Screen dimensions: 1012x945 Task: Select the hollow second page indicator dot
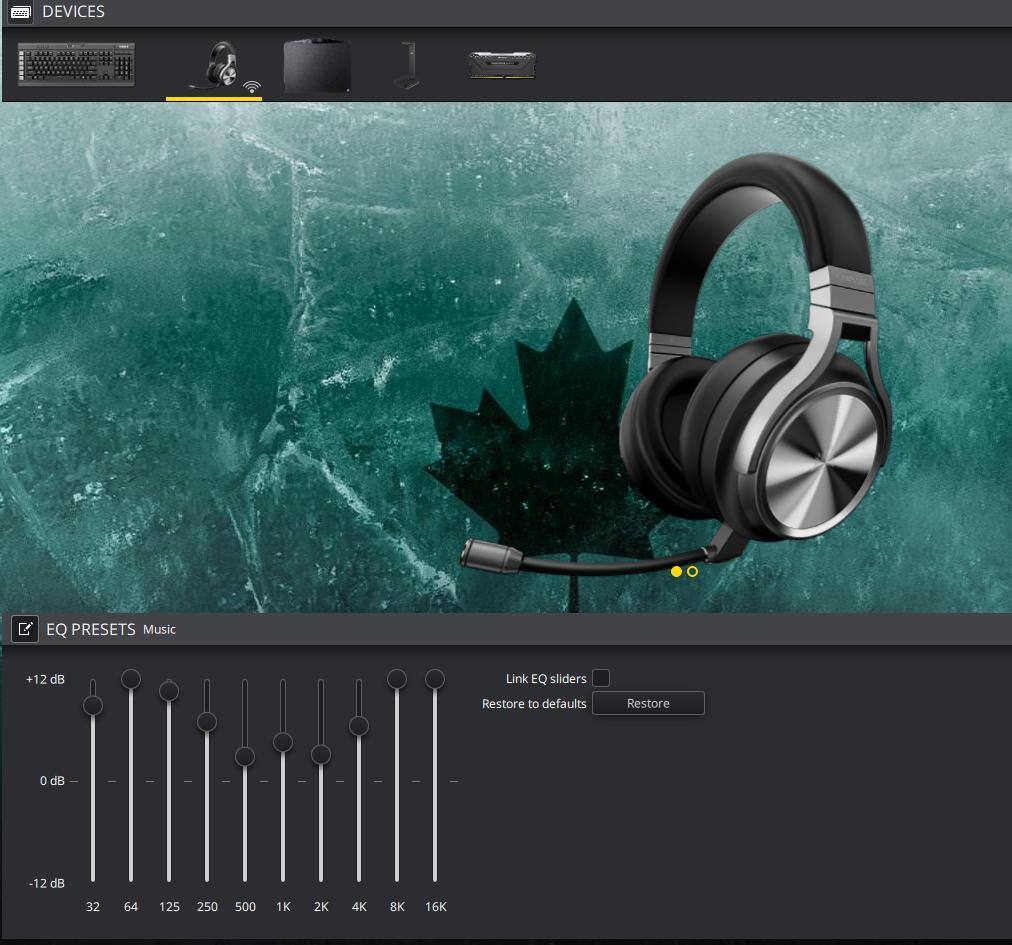[x=692, y=571]
